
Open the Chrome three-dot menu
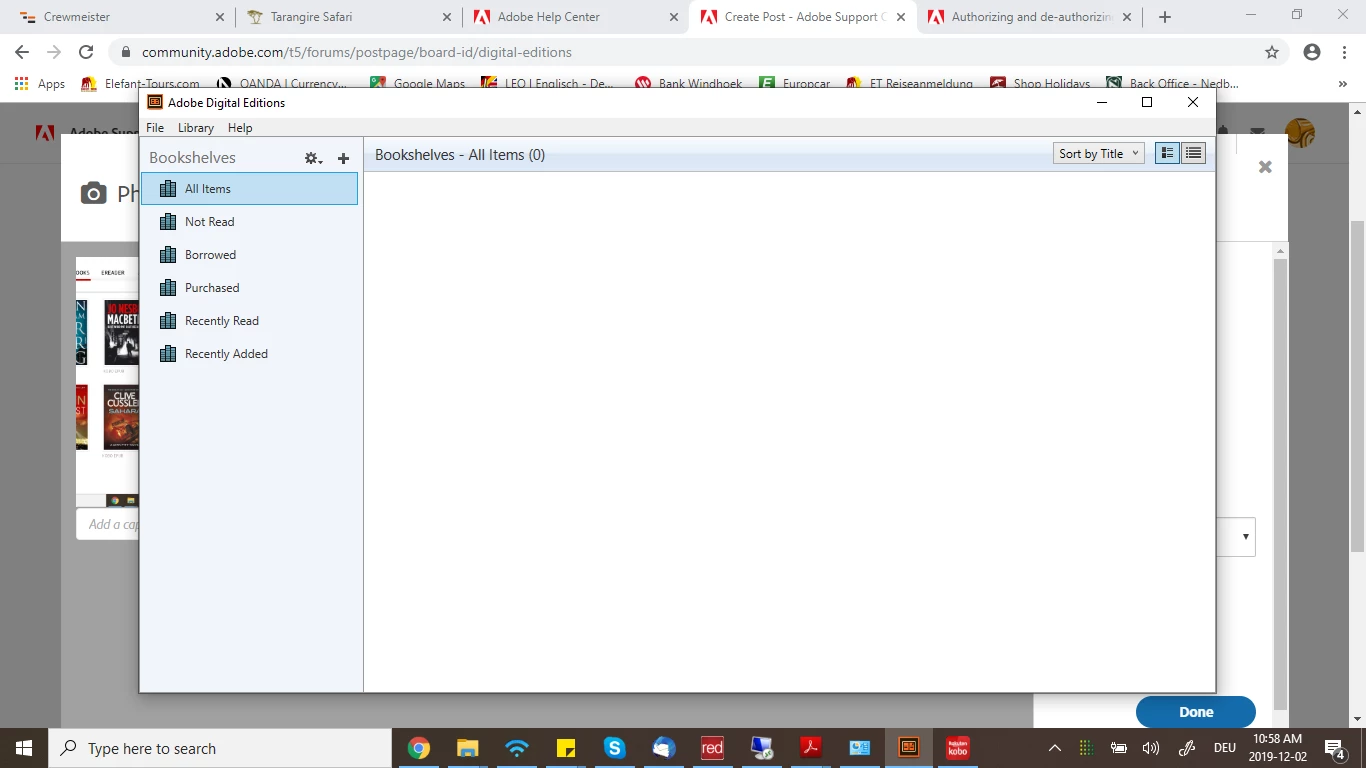tap(1343, 52)
